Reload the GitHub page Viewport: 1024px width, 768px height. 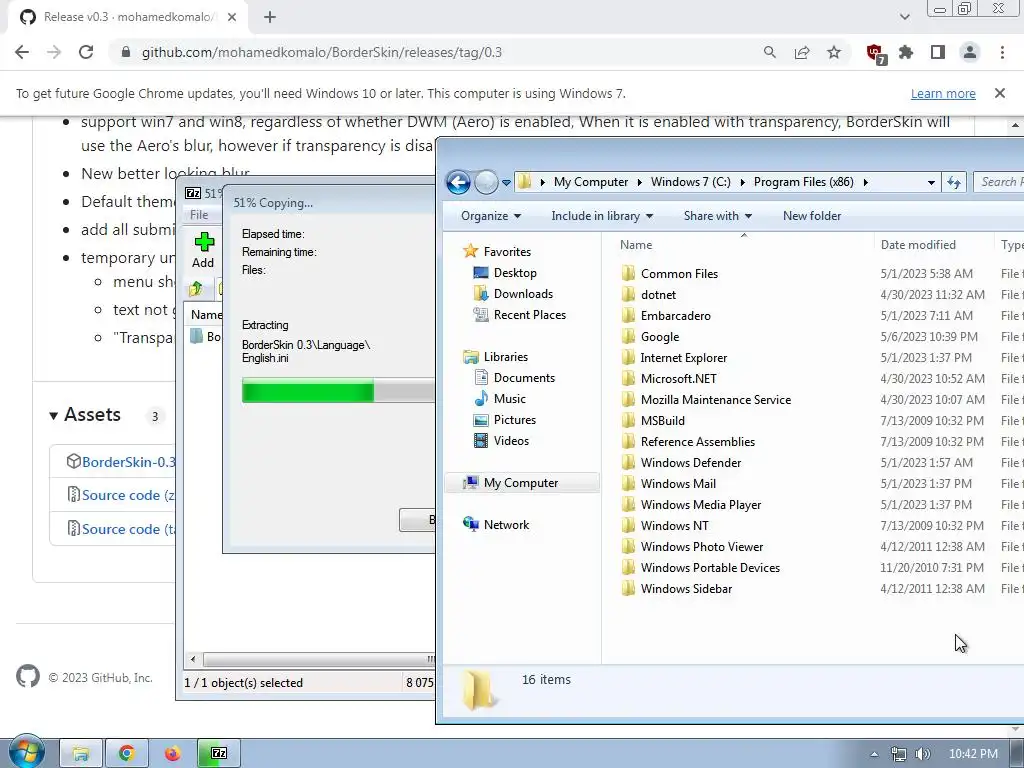(86, 52)
